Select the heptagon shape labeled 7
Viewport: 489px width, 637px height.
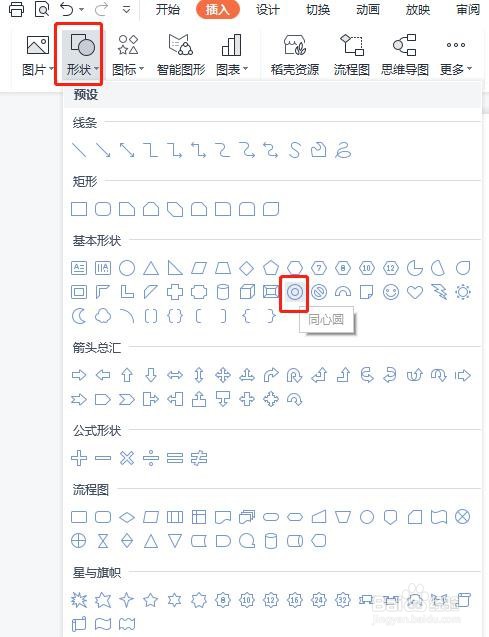(x=319, y=268)
